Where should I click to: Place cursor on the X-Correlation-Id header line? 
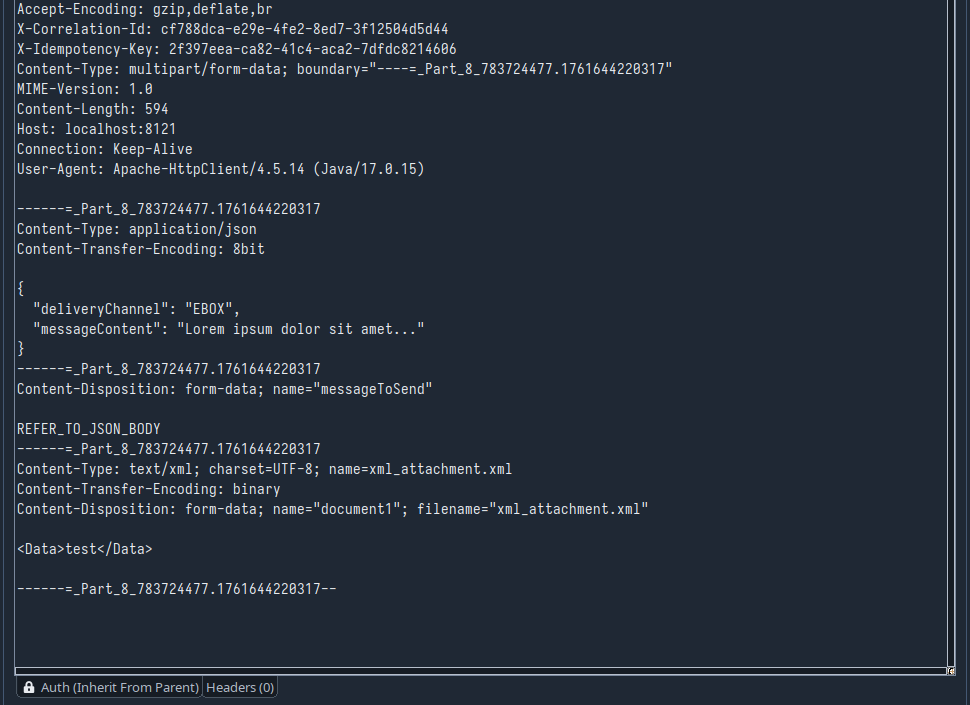[232, 29]
